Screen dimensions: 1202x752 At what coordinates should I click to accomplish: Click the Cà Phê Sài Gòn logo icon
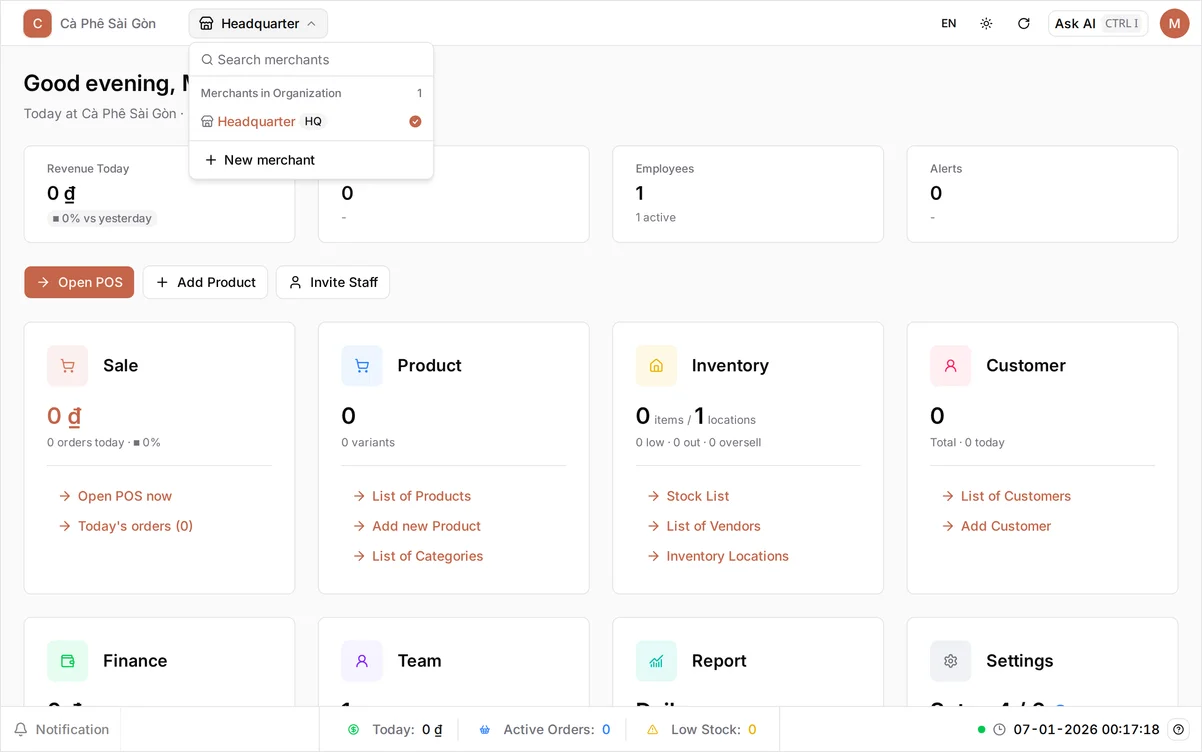click(x=38, y=23)
